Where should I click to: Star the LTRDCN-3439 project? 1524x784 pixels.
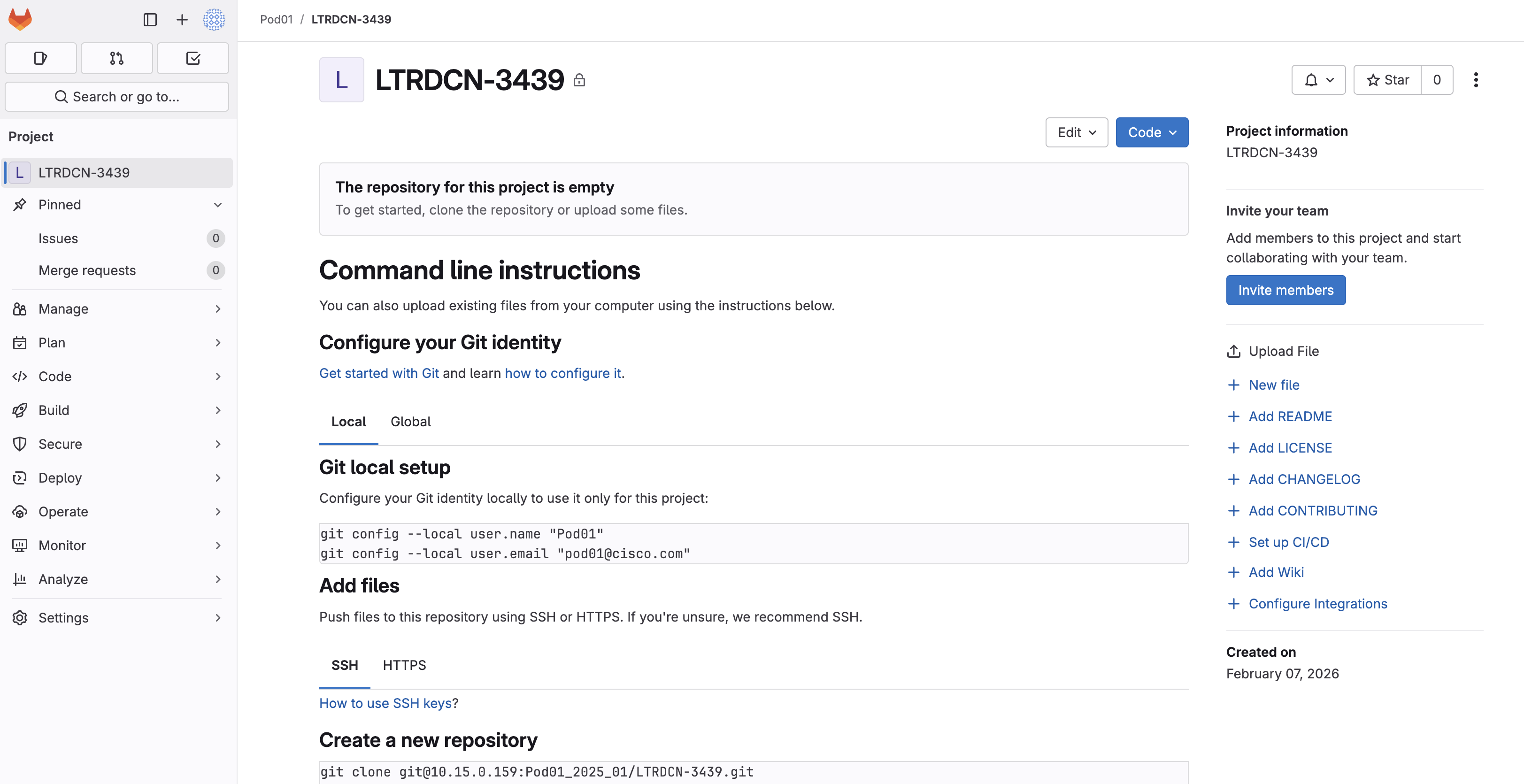click(x=1387, y=80)
